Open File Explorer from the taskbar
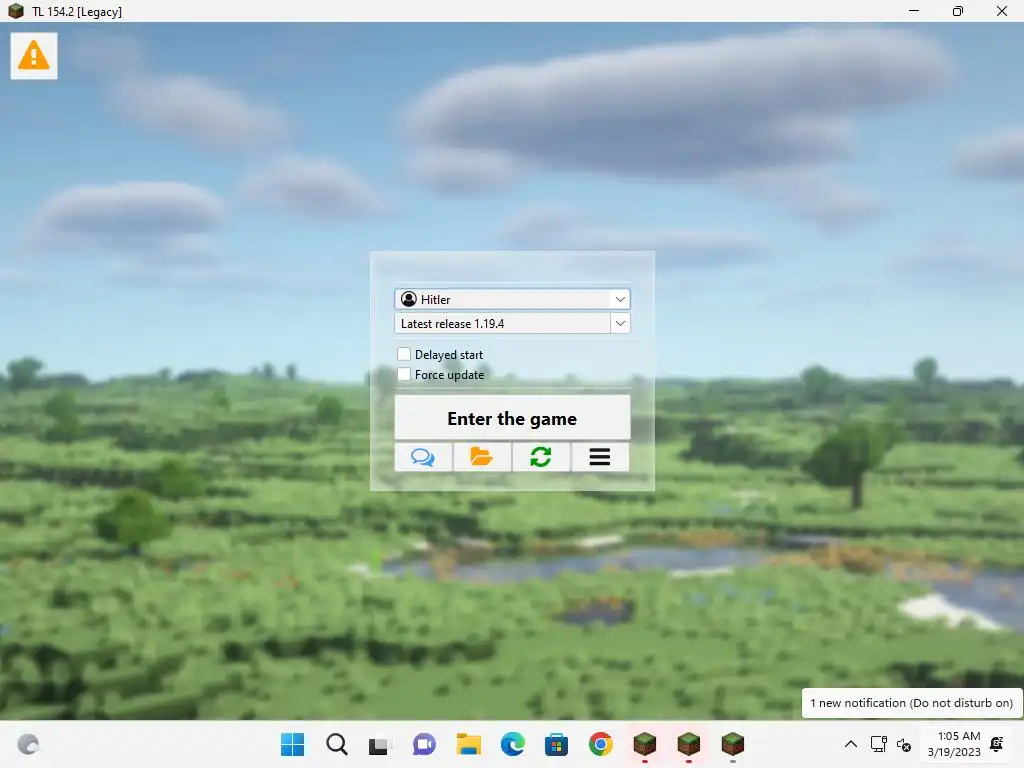Screen dimensions: 1024x768 [x=468, y=744]
